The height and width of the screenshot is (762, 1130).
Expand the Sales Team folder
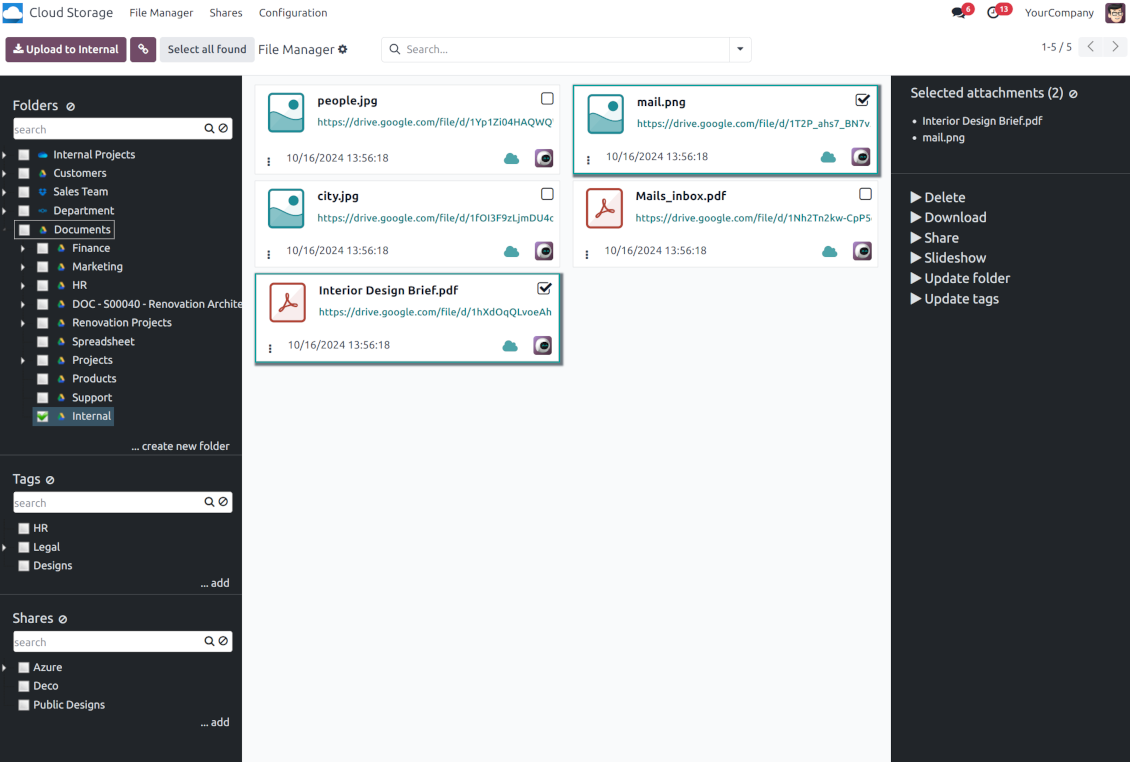4,192
